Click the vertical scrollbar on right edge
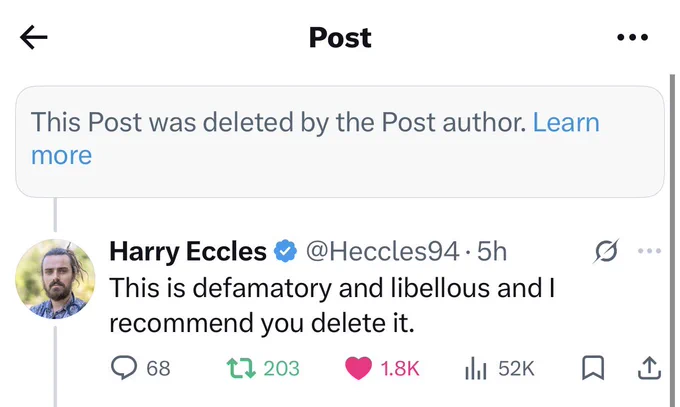The width and height of the screenshot is (680, 407). point(672,240)
